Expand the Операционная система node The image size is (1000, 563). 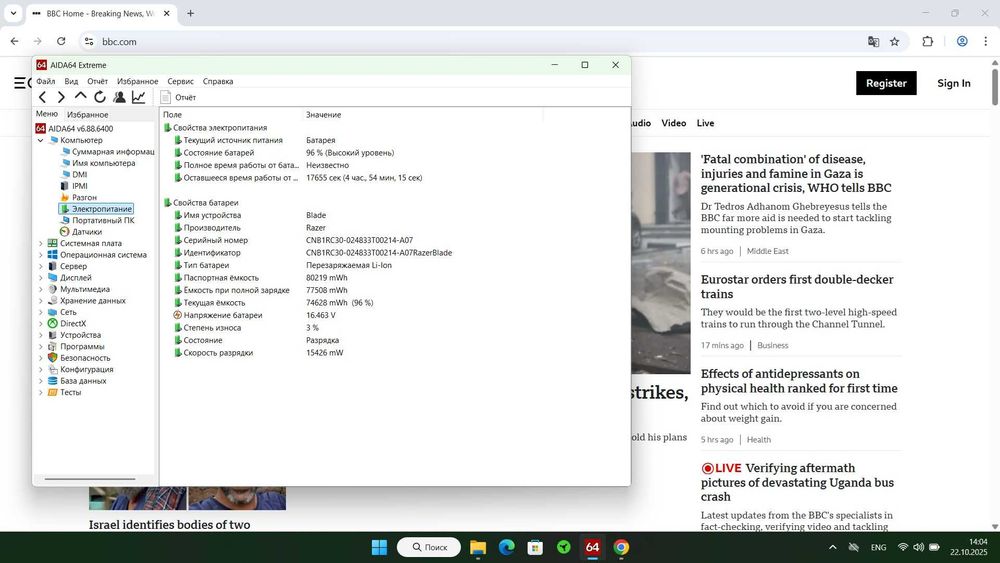coord(40,255)
